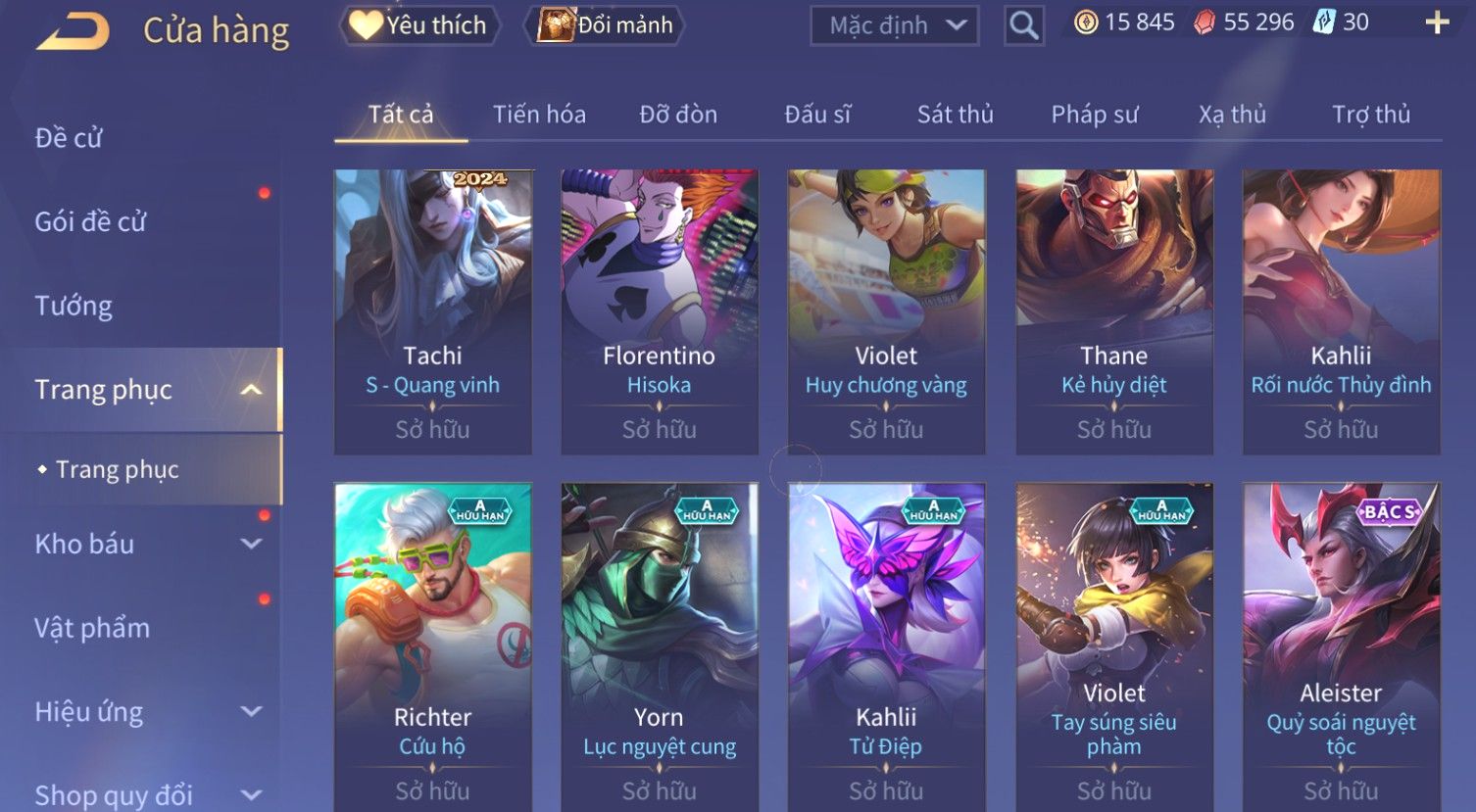Image resolution: width=1476 pixels, height=812 pixels.
Task: Tap the gold coin icon showing 15 845
Action: 1086,23
